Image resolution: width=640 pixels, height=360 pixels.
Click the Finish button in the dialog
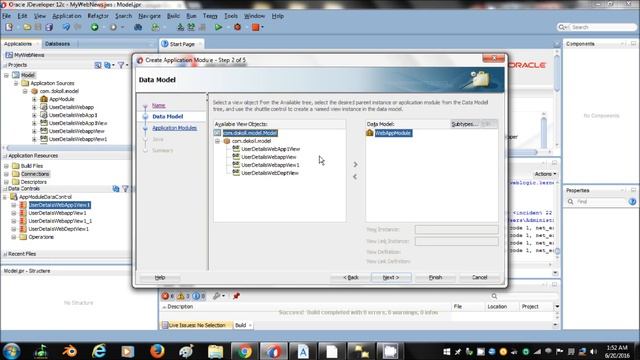pos(435,278)
